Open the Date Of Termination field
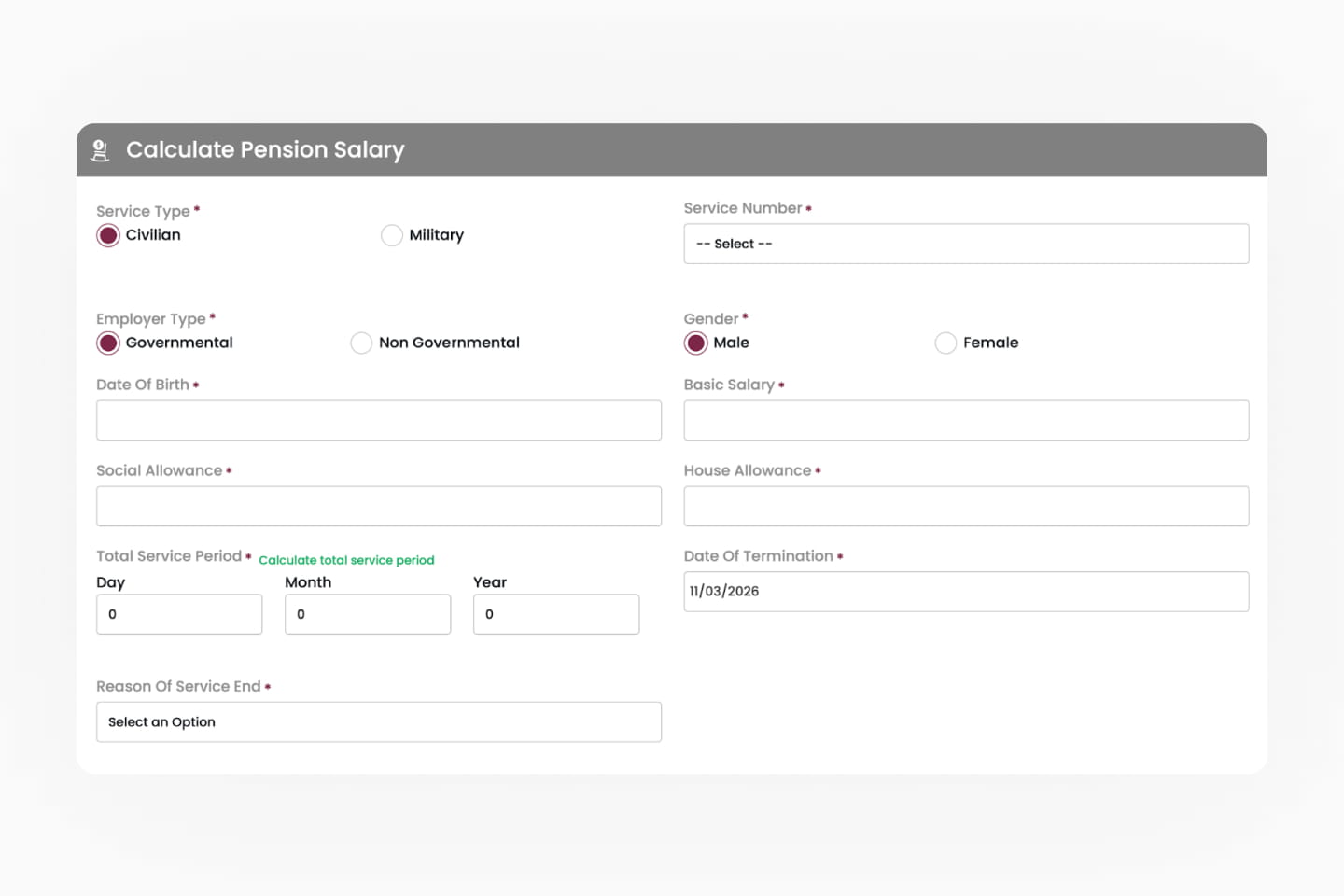 coord(966,592)
